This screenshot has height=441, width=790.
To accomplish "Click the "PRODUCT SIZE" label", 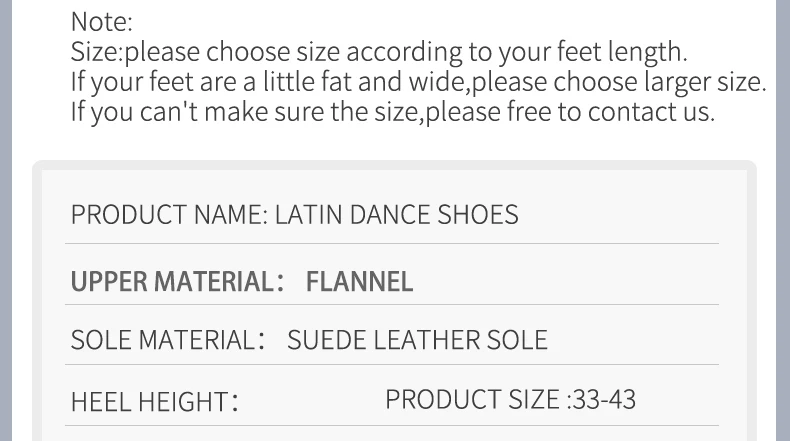I will [473, 399].
